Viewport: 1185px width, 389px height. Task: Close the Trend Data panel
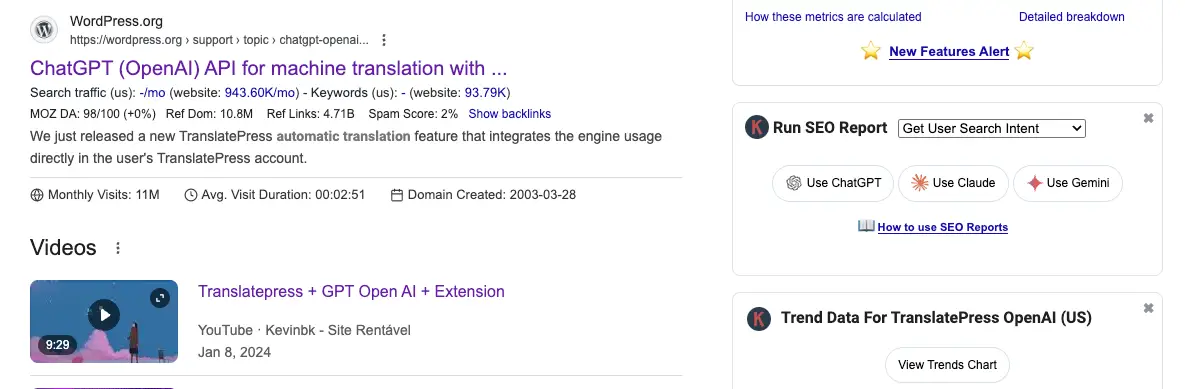click(x=1149, y=308)
